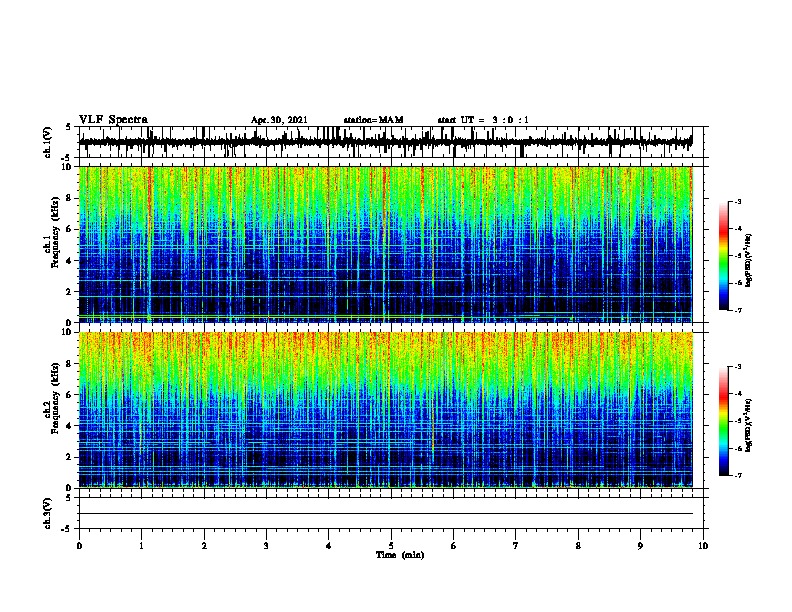Viewport: 792px width, 612px height.
Task: Click the time axis tick label "4"
Action: 329,546
